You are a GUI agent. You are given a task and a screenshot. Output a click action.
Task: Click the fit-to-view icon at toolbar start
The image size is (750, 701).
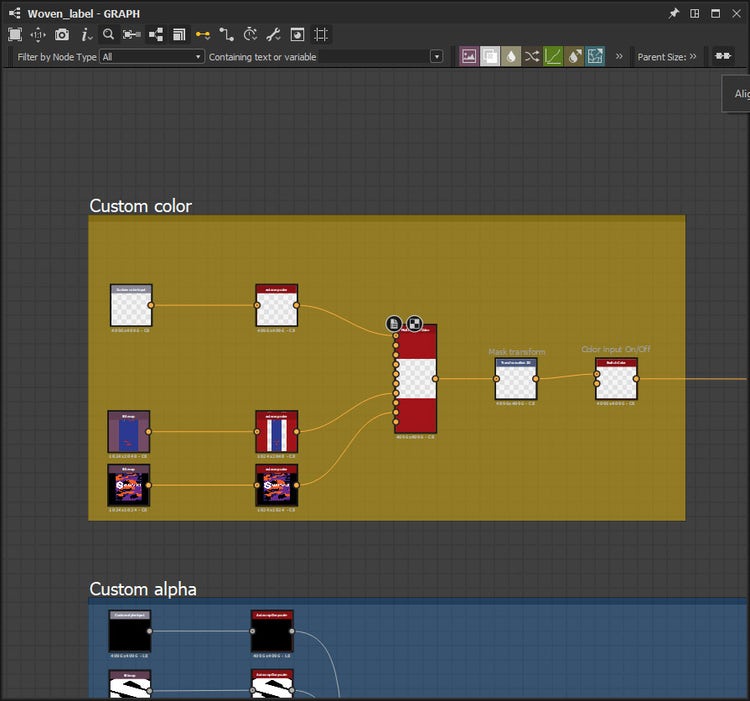15,34
